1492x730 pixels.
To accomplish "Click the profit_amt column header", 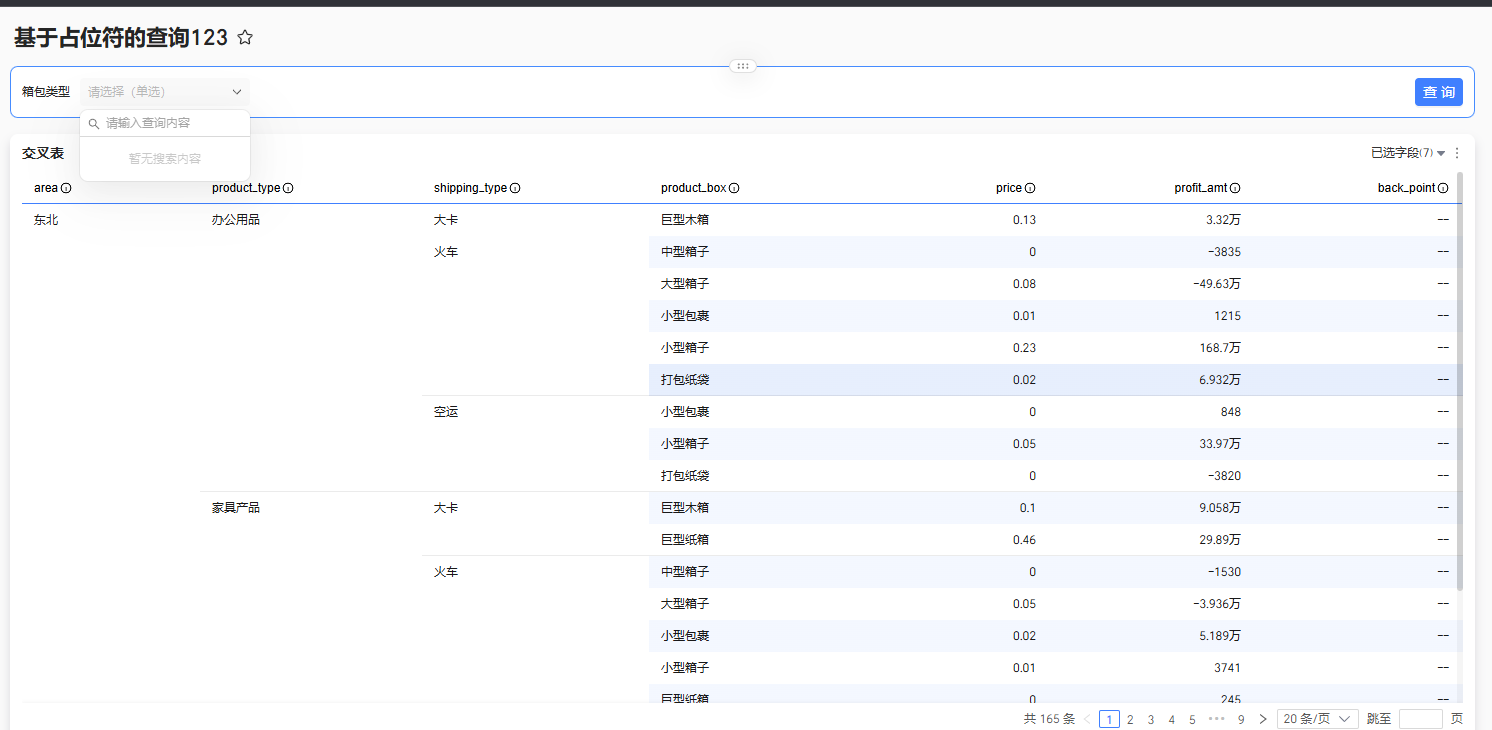I will tap(1201, 188).
